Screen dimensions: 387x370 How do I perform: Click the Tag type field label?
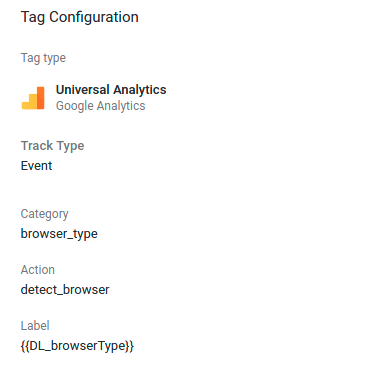coord(43,58)
